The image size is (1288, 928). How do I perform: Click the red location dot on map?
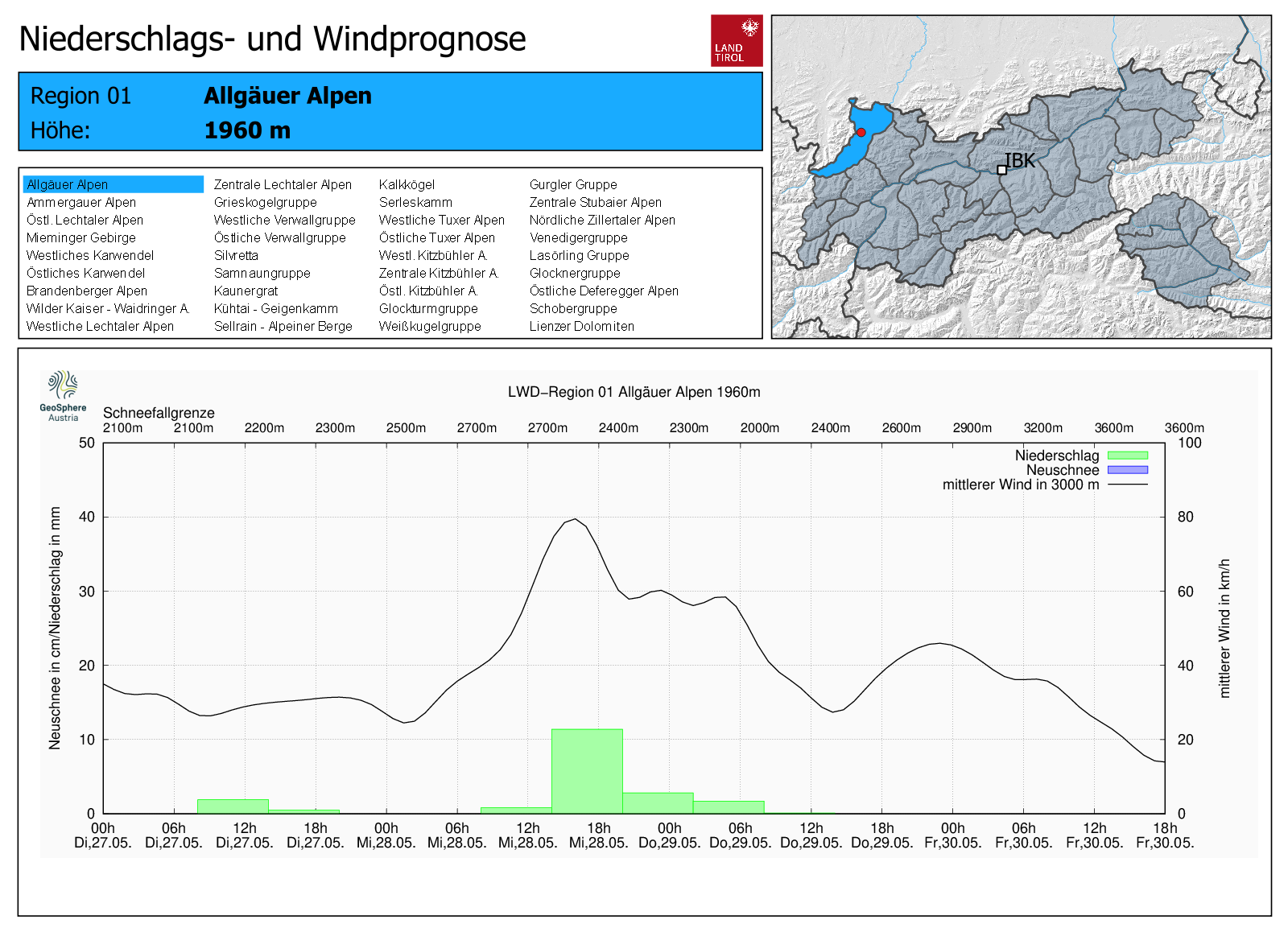pyautogui.click(x=861, y=132)
